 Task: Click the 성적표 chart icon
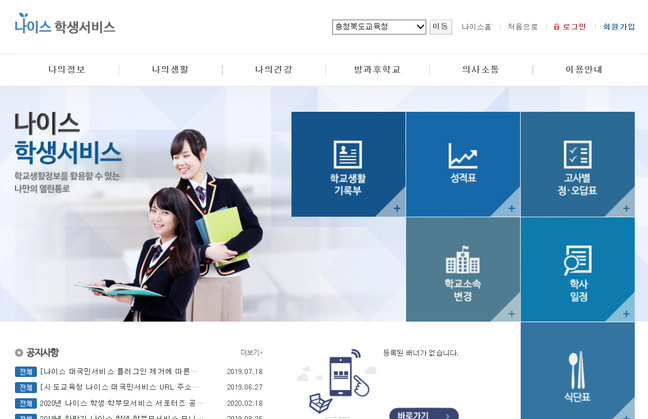click(x=463, y=155)
